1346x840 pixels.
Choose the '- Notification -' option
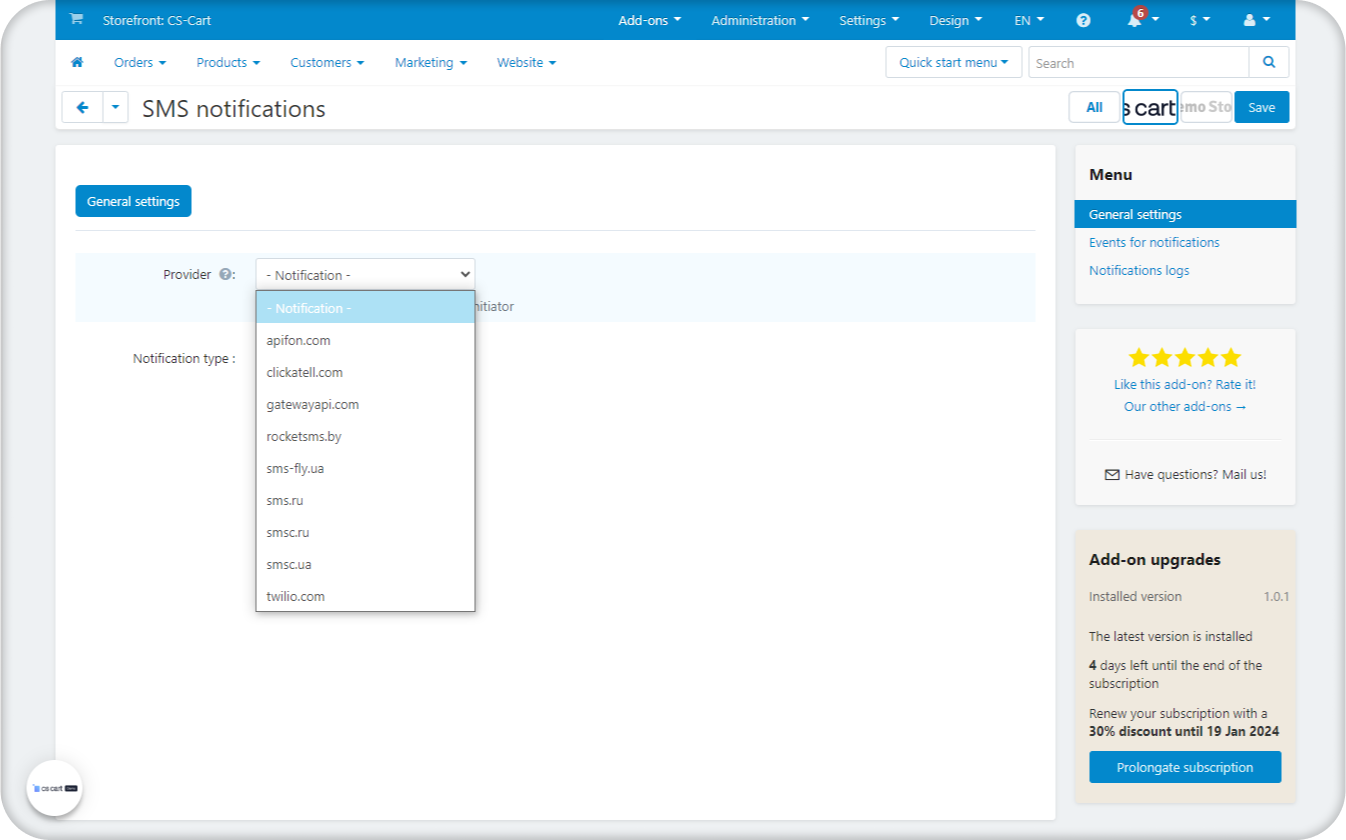coord(365,308)
